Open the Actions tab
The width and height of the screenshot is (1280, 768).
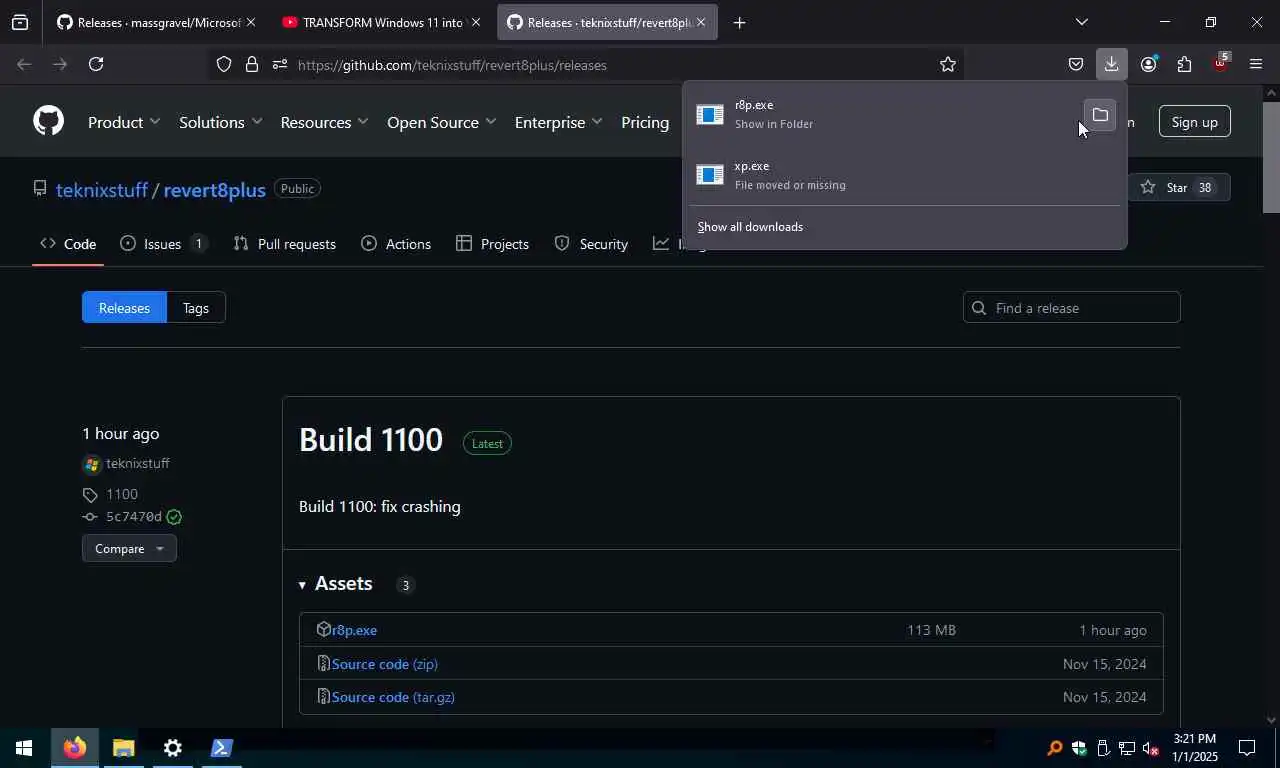pyautogui.click(x=396, y=244)
